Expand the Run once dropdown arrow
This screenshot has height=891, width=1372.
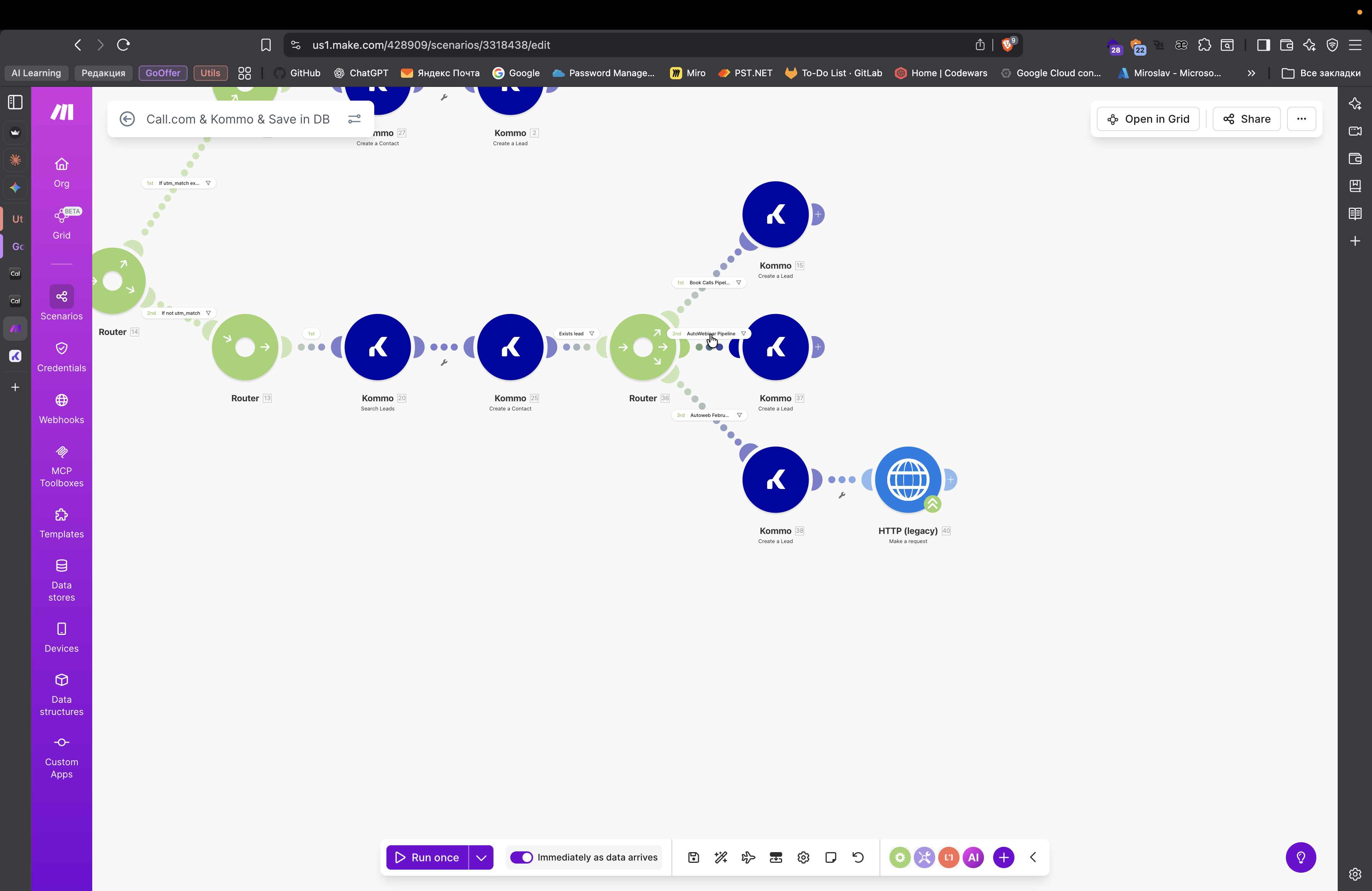482,857
